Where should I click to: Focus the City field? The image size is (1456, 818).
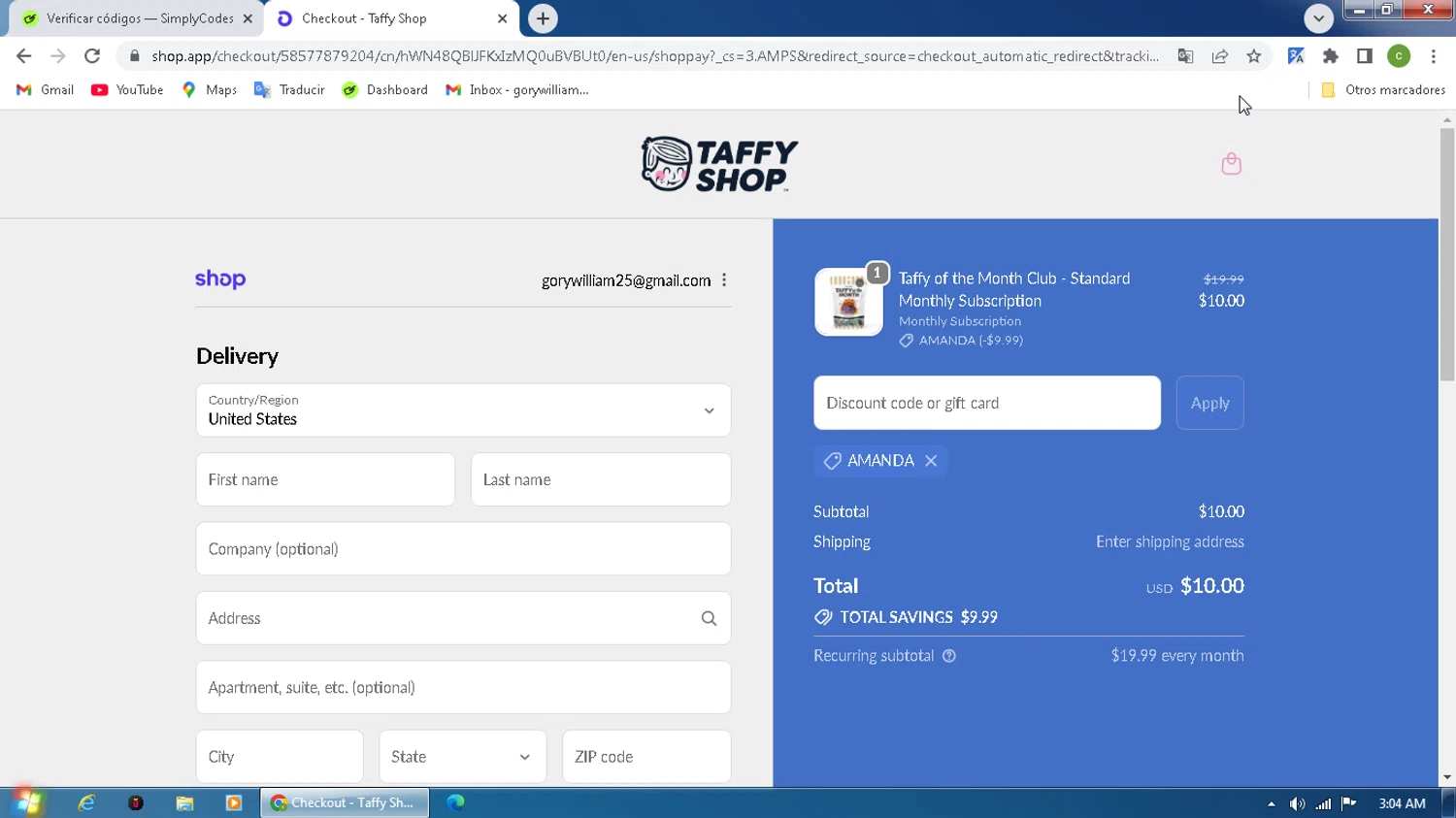click(280, 757)
